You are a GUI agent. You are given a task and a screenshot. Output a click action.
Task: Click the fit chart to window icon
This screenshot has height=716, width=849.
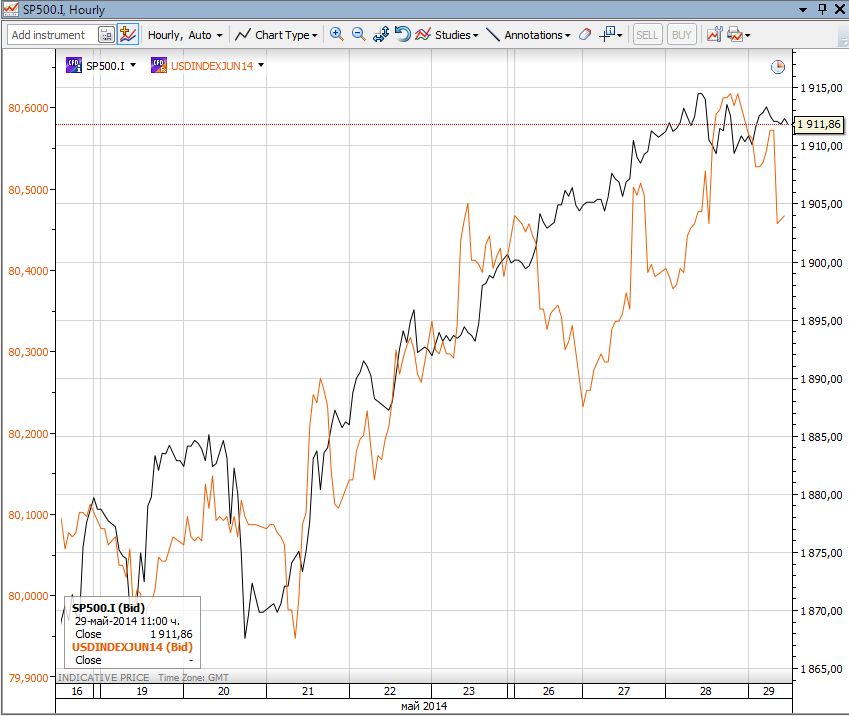(380, 34)
